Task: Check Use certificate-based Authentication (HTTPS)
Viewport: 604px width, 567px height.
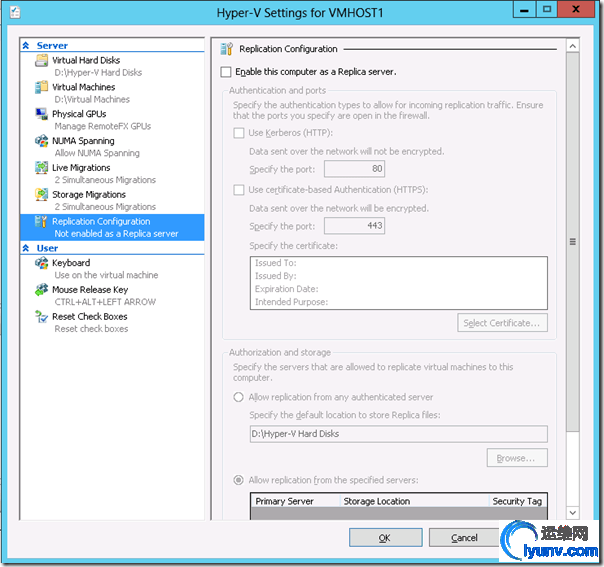Action: [x=239, y=190]
